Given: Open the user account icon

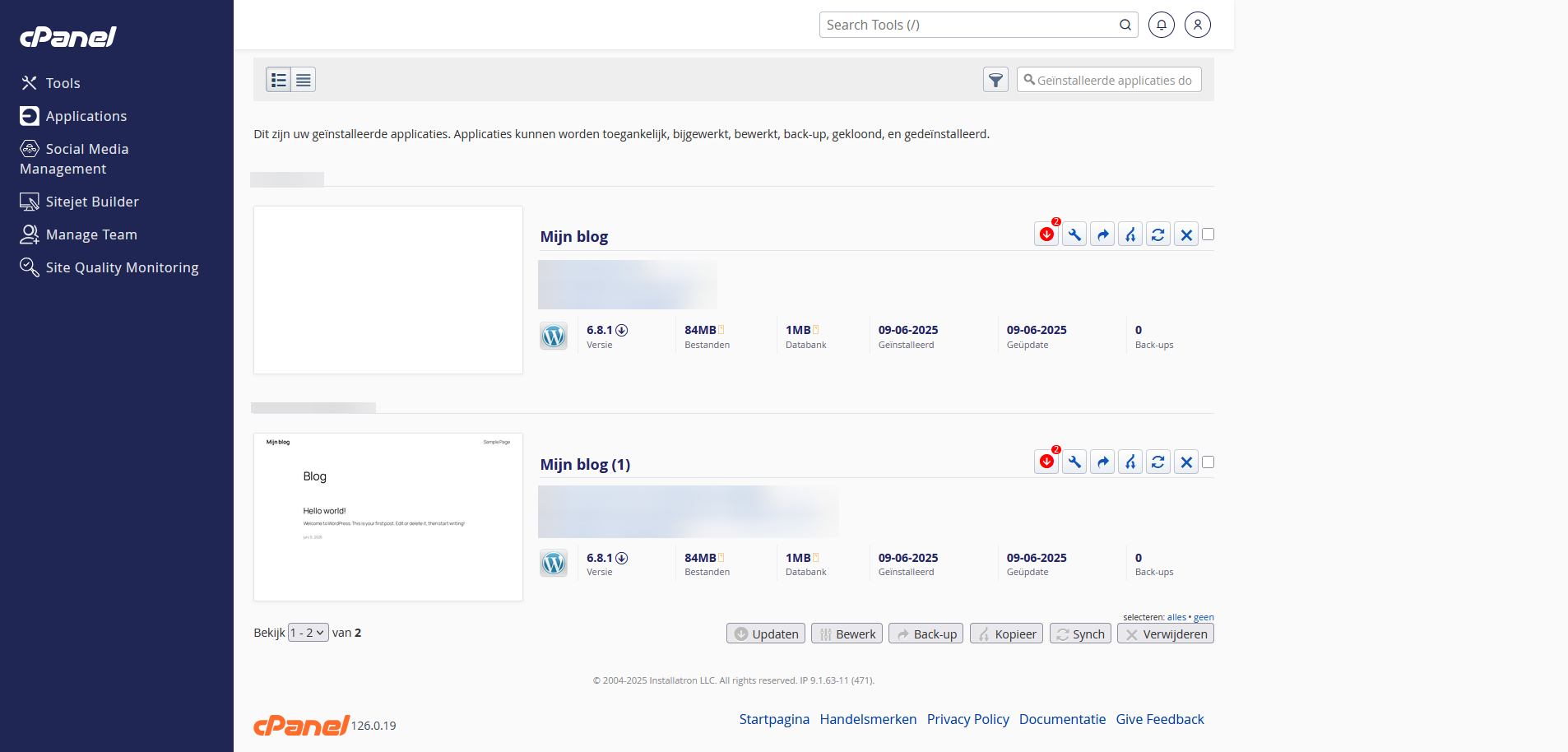Looking at the screenshot, I should 1198,25.
